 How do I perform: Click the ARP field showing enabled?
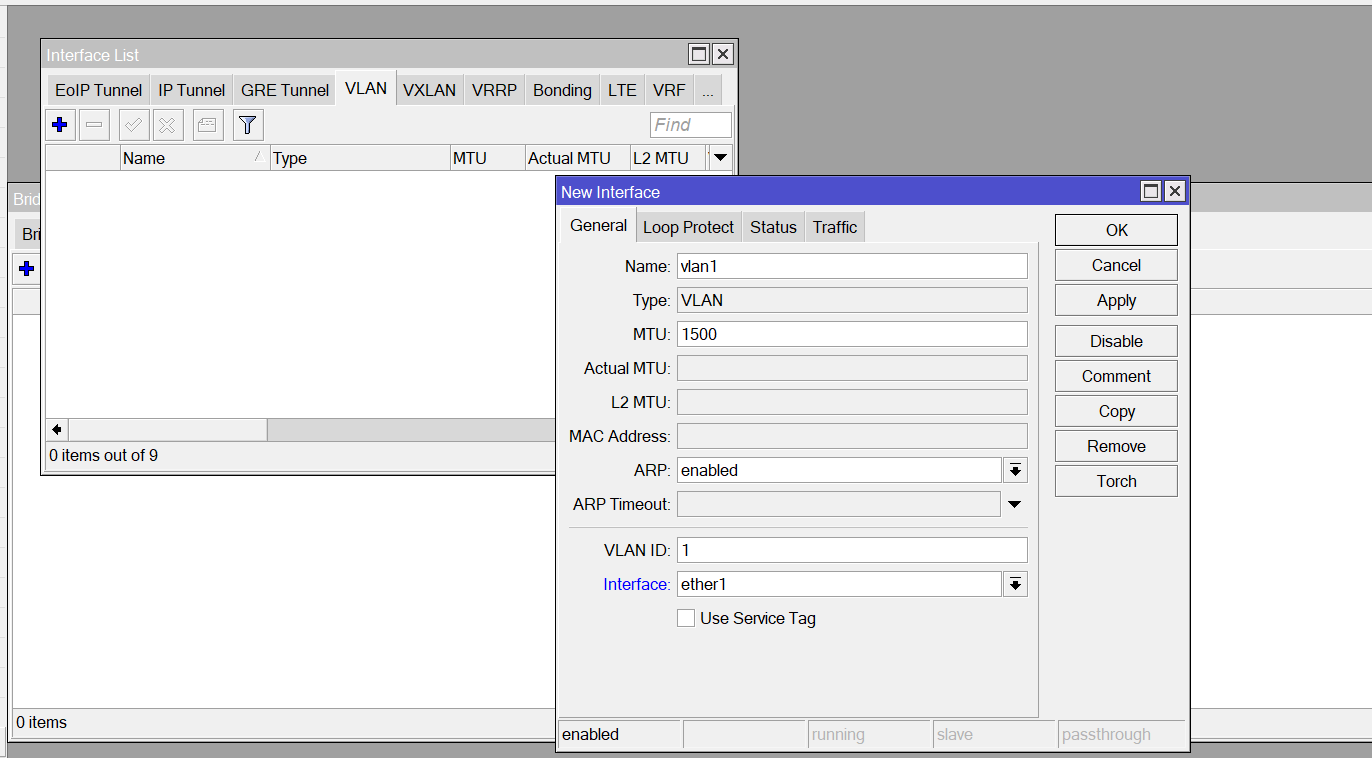839,470
